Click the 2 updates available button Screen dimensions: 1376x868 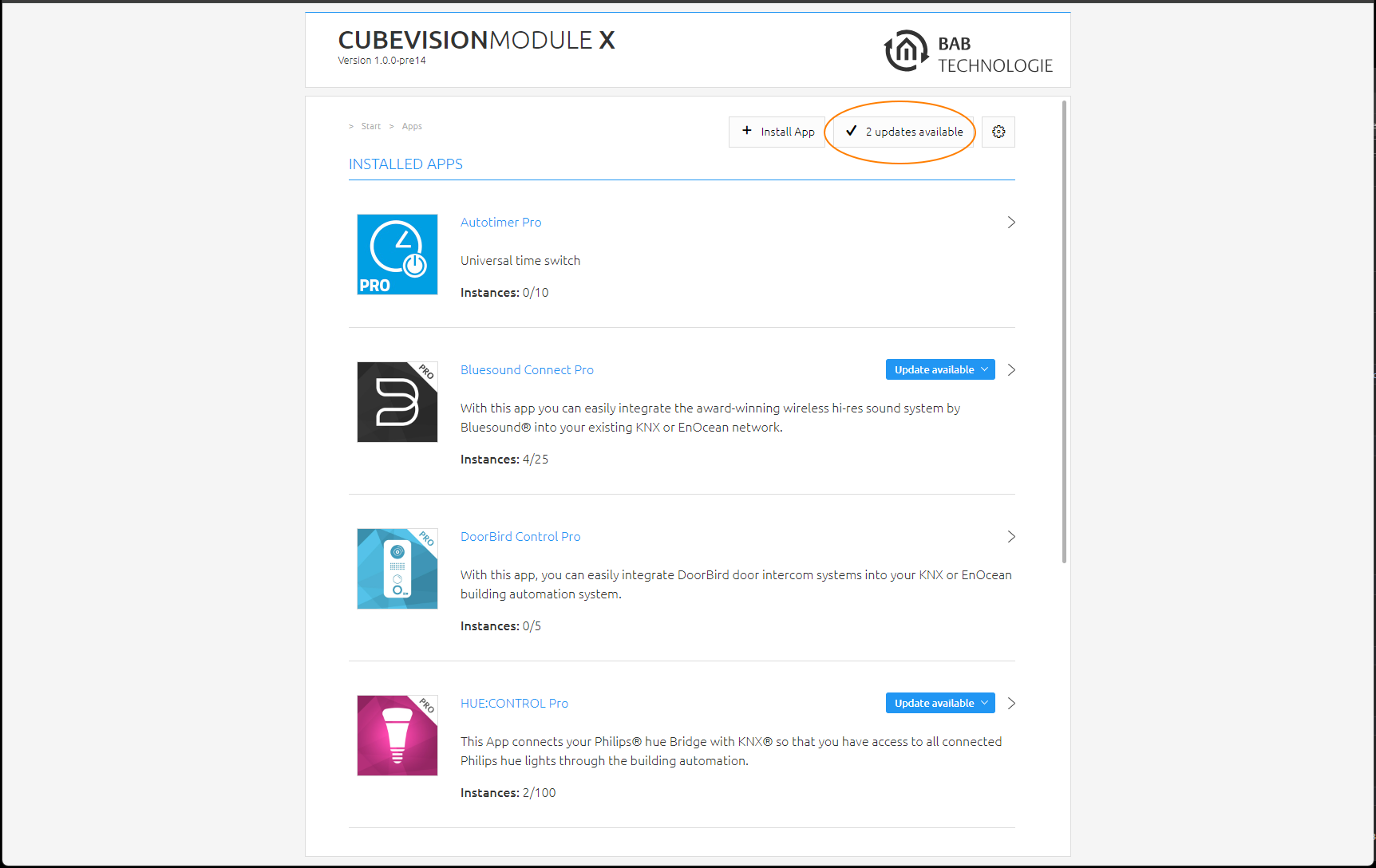point(903,132)
